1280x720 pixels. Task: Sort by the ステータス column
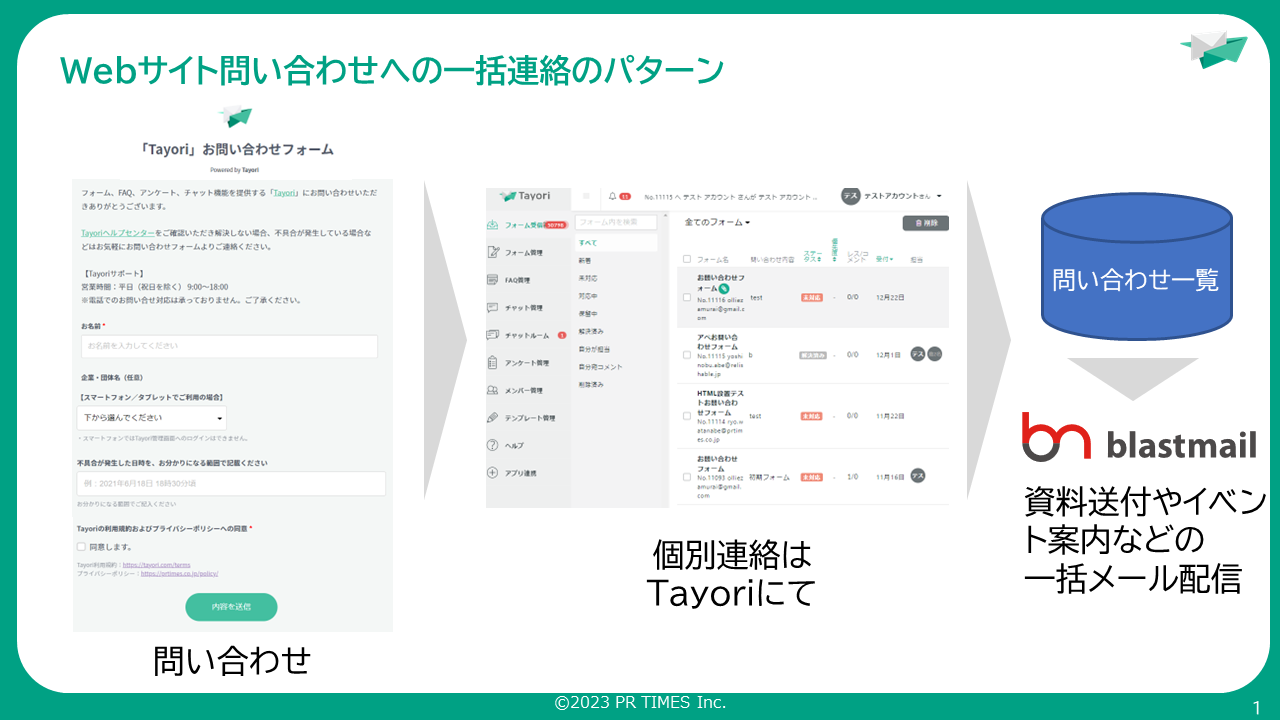[x=811, y=258]
